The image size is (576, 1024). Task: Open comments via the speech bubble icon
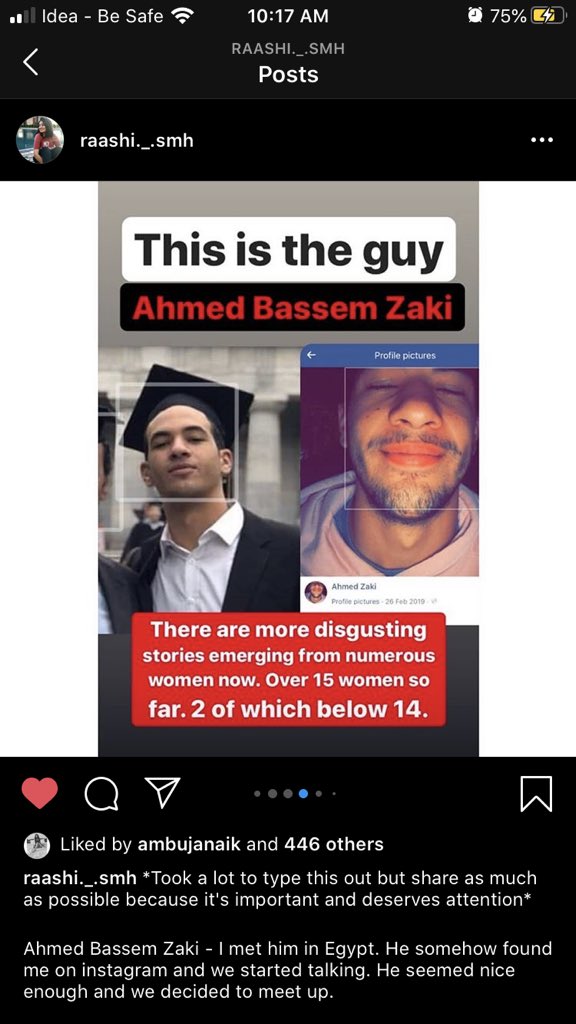point(101,794)
